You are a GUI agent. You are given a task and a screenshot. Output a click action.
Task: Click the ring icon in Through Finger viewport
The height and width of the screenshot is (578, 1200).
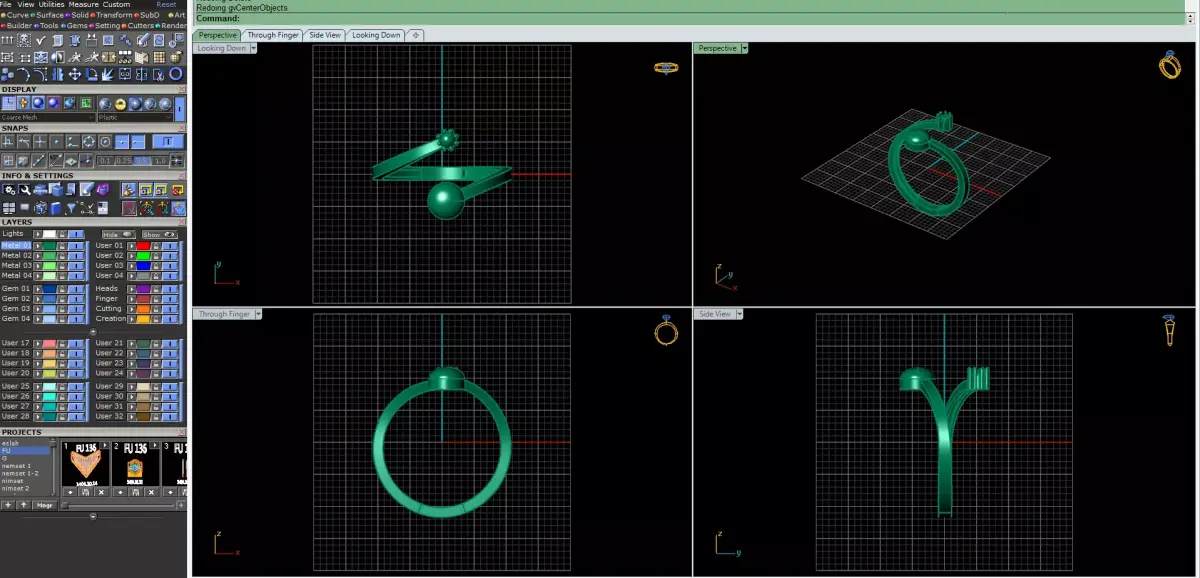tap(666, 331)
